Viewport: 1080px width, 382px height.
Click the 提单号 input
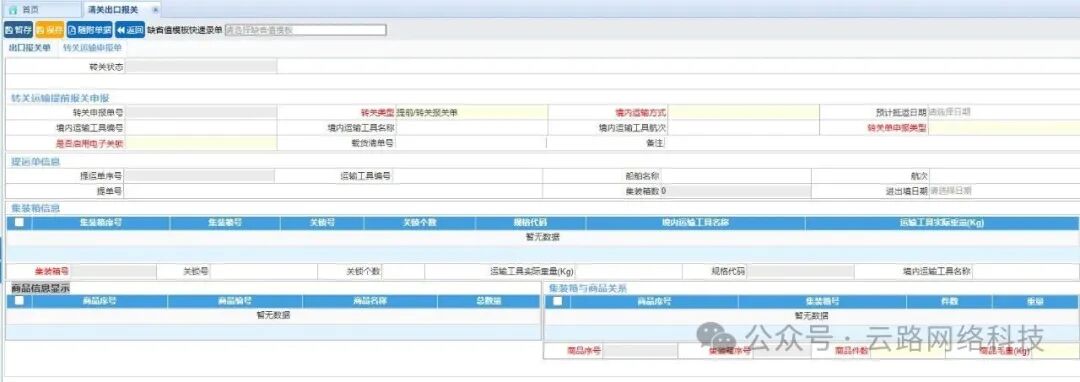click(x=333, y=191)
